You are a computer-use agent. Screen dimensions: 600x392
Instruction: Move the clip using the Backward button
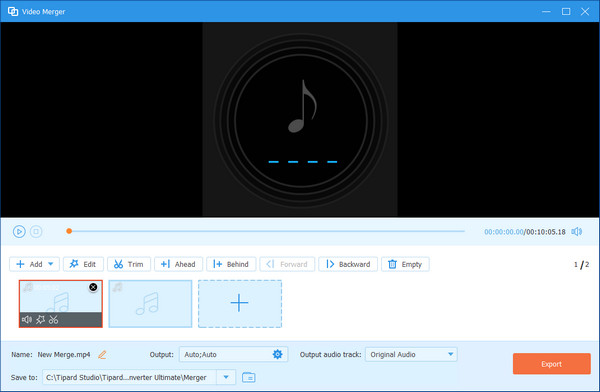coord(348,264)
